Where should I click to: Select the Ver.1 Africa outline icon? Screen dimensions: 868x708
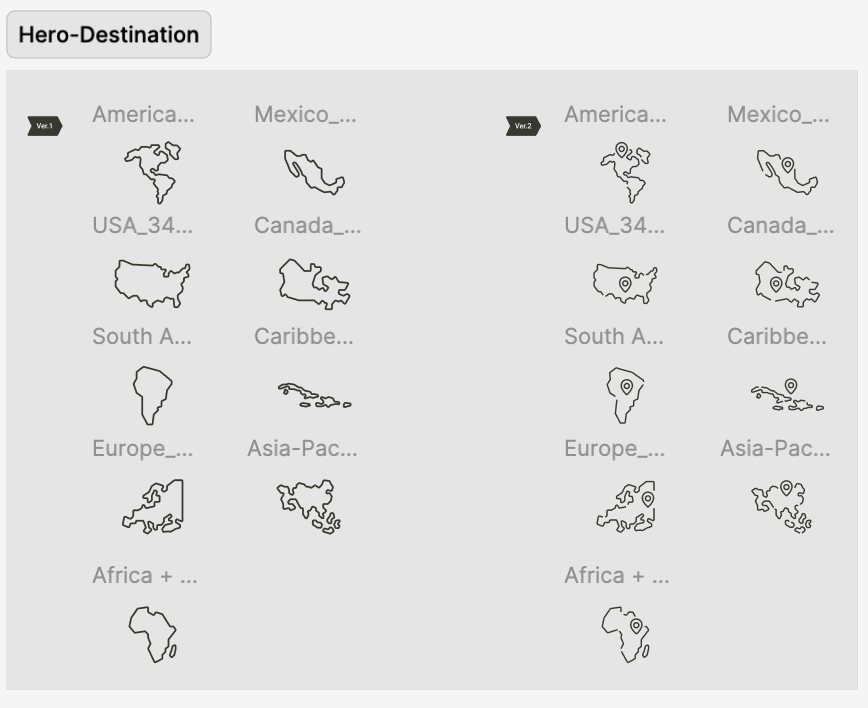[x=153, y=634]
